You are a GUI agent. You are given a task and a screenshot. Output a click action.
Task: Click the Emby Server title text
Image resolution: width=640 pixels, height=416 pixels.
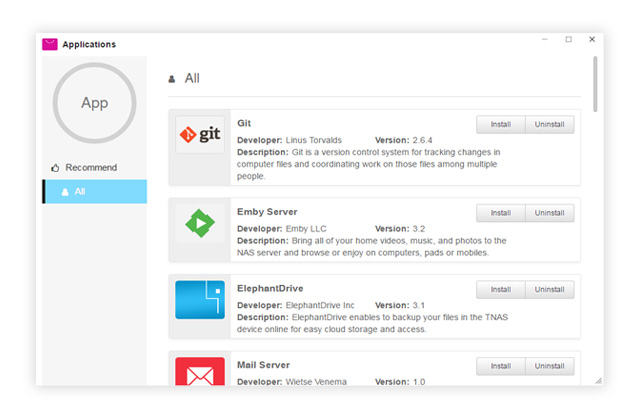coord(267,212)
